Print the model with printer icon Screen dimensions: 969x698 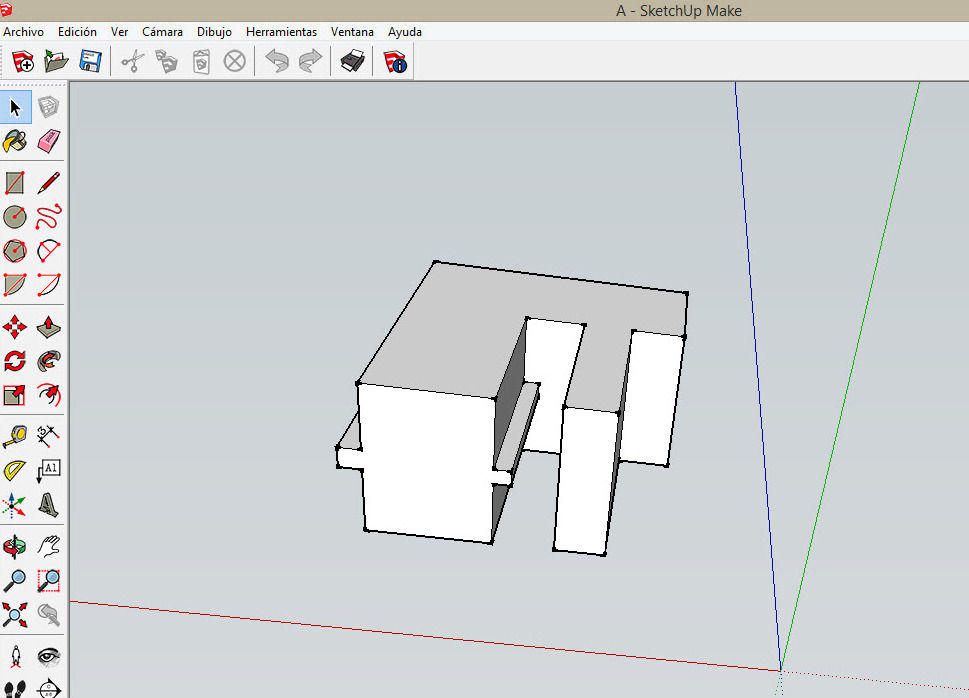click(x=352, y=61)
